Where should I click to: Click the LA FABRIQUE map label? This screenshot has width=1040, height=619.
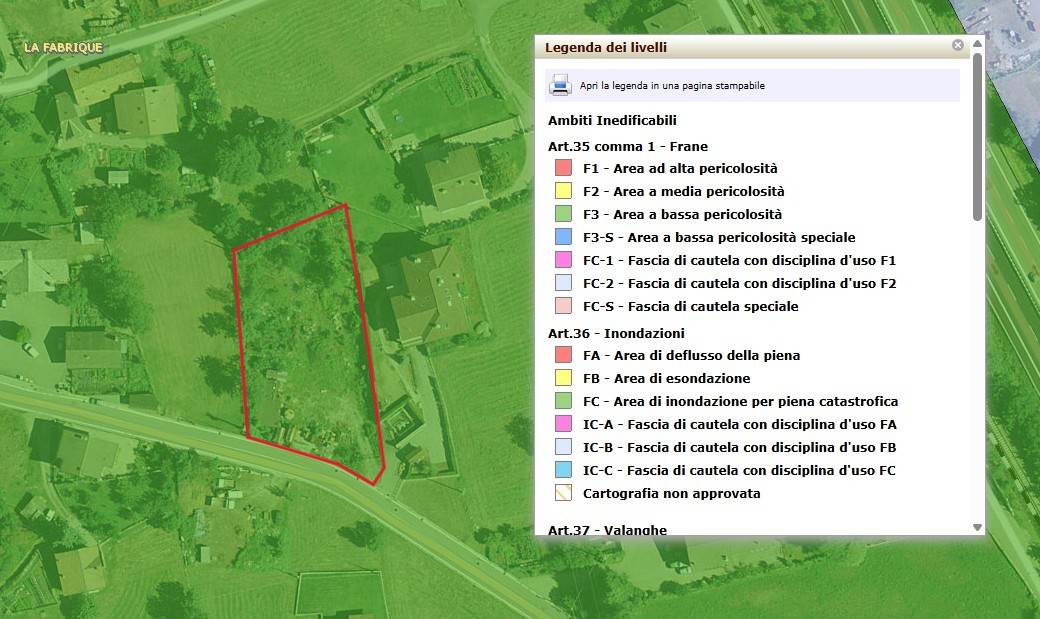tap(63, 48)
